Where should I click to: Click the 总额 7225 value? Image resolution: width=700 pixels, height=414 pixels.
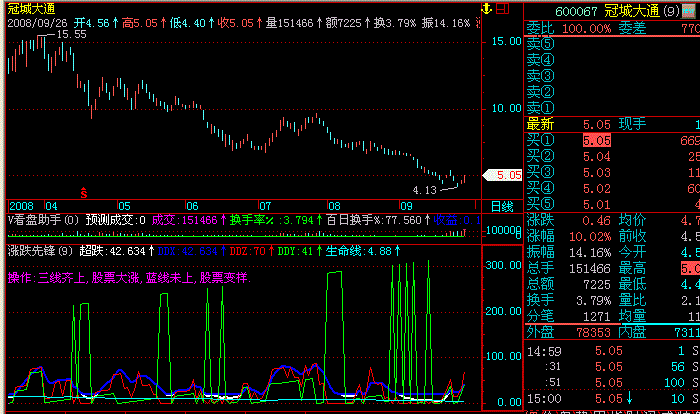597,284
